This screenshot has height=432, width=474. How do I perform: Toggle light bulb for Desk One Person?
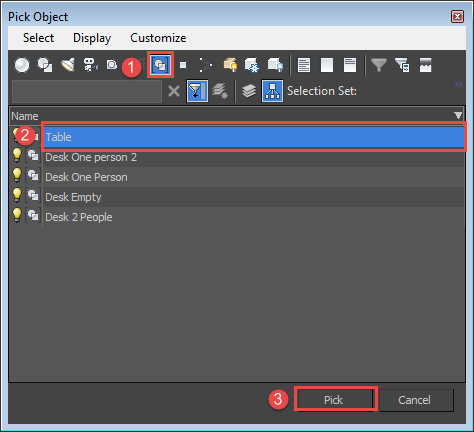(17, 175)
